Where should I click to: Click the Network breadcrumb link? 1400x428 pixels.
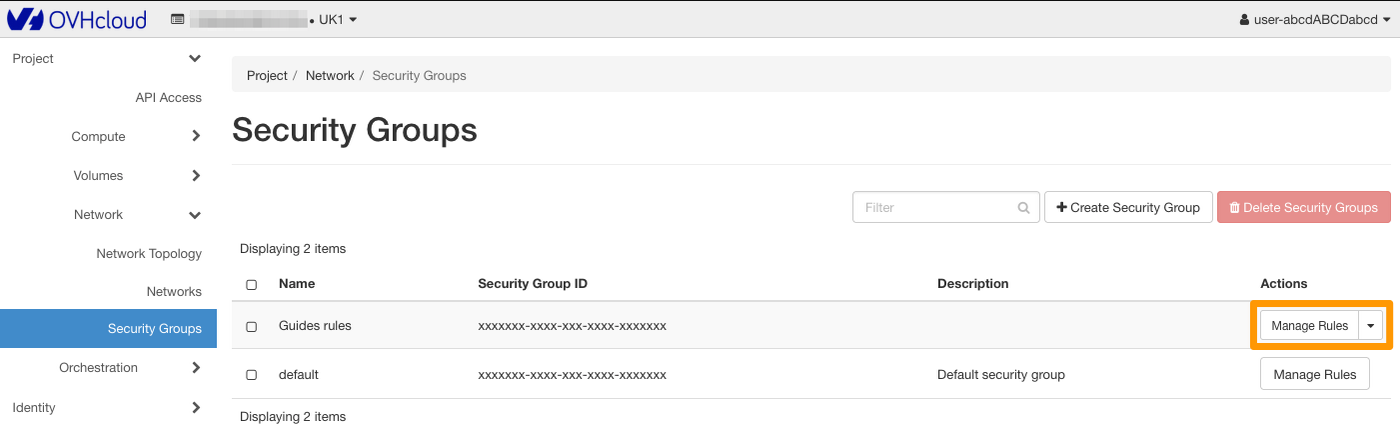tap(330, 75)
